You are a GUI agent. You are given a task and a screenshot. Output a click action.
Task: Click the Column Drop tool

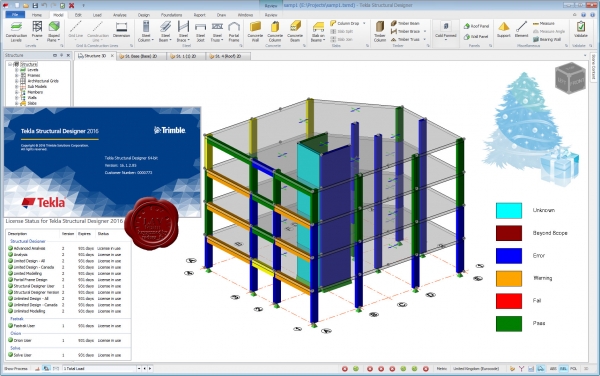click(345, 23)
